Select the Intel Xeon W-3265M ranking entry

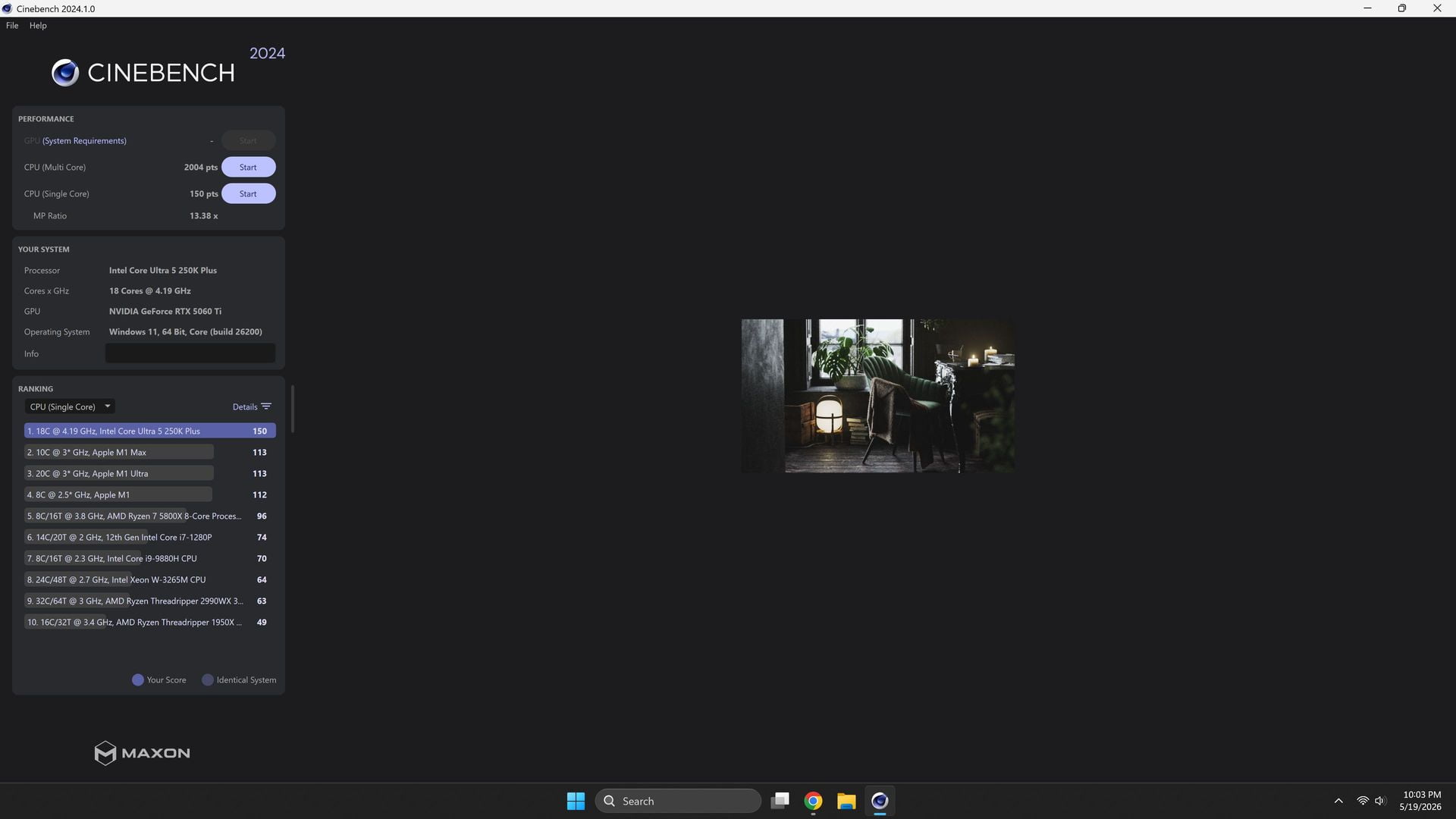[x=149, y=579]
